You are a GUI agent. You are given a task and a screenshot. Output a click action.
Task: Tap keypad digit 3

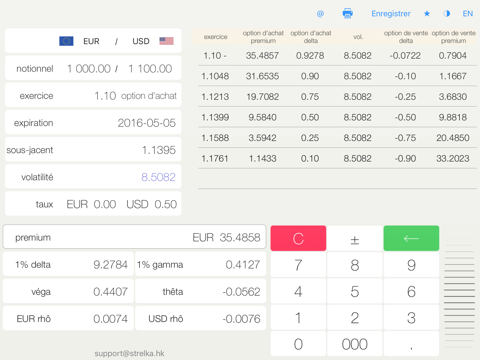click(411, 318)
